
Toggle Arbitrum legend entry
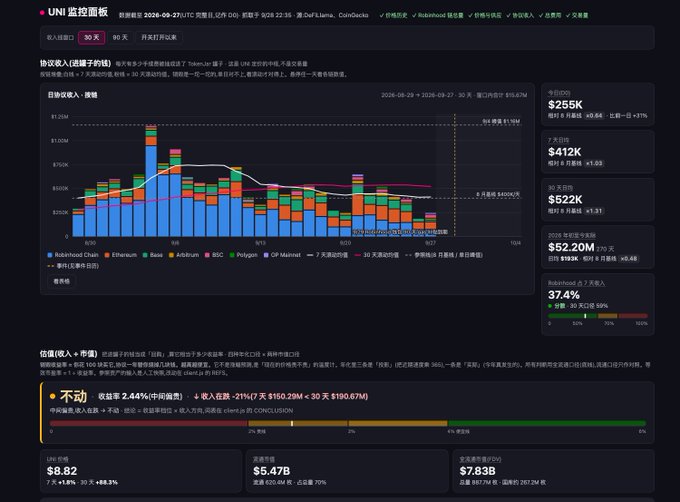tap(184, 255)
